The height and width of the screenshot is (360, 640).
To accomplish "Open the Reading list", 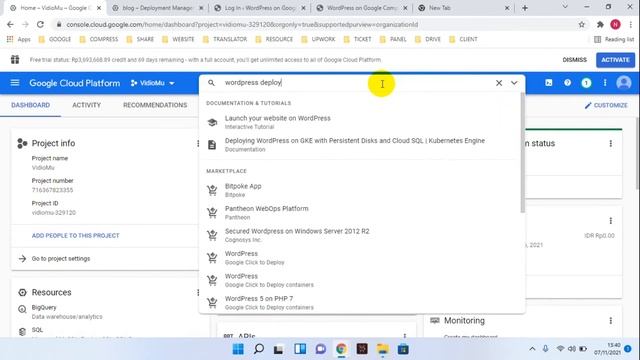I will pos(614,39).
